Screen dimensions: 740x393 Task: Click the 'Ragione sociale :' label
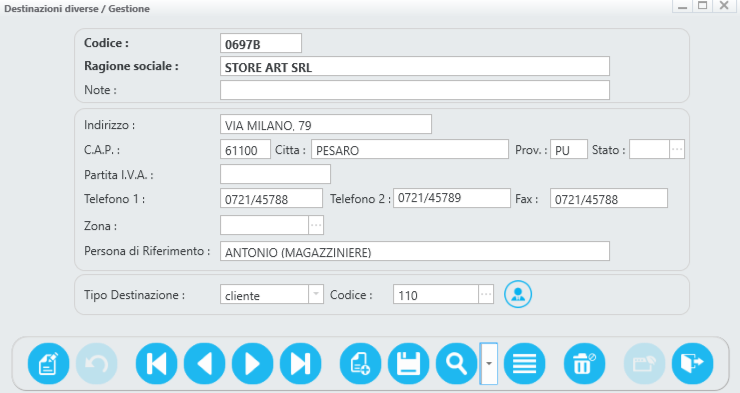coord(131,66)
